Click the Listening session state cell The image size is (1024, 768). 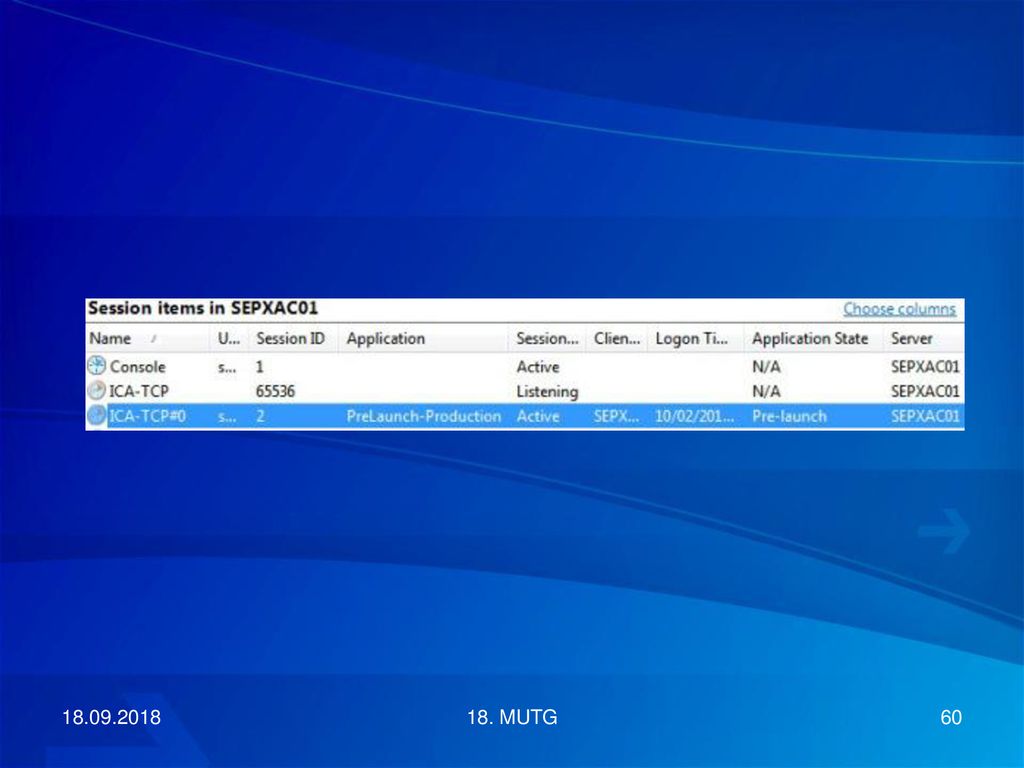click(547, 392)
